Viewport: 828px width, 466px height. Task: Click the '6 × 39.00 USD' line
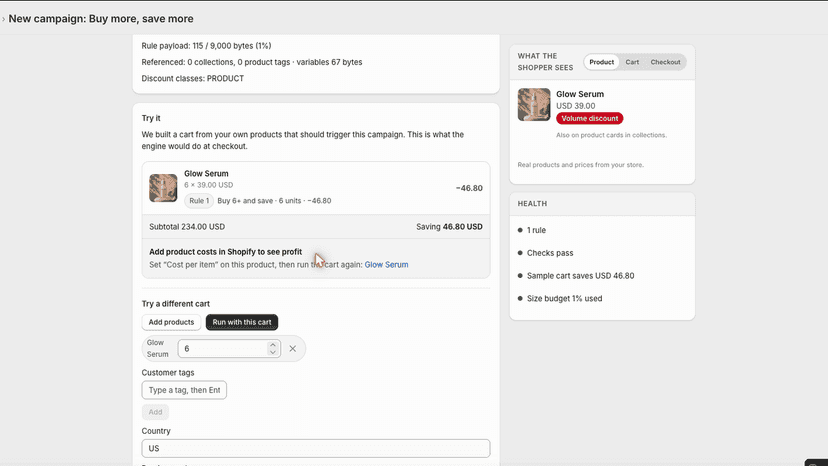point(209,185)
